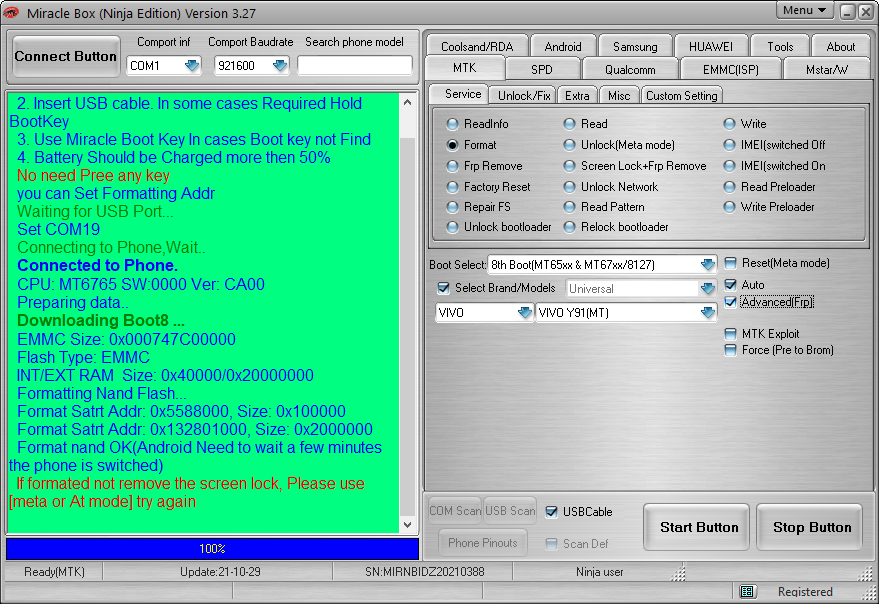Click the status bar keyboard/grid icon near Registered
This screenshot has width=879, height=604.
747,591
